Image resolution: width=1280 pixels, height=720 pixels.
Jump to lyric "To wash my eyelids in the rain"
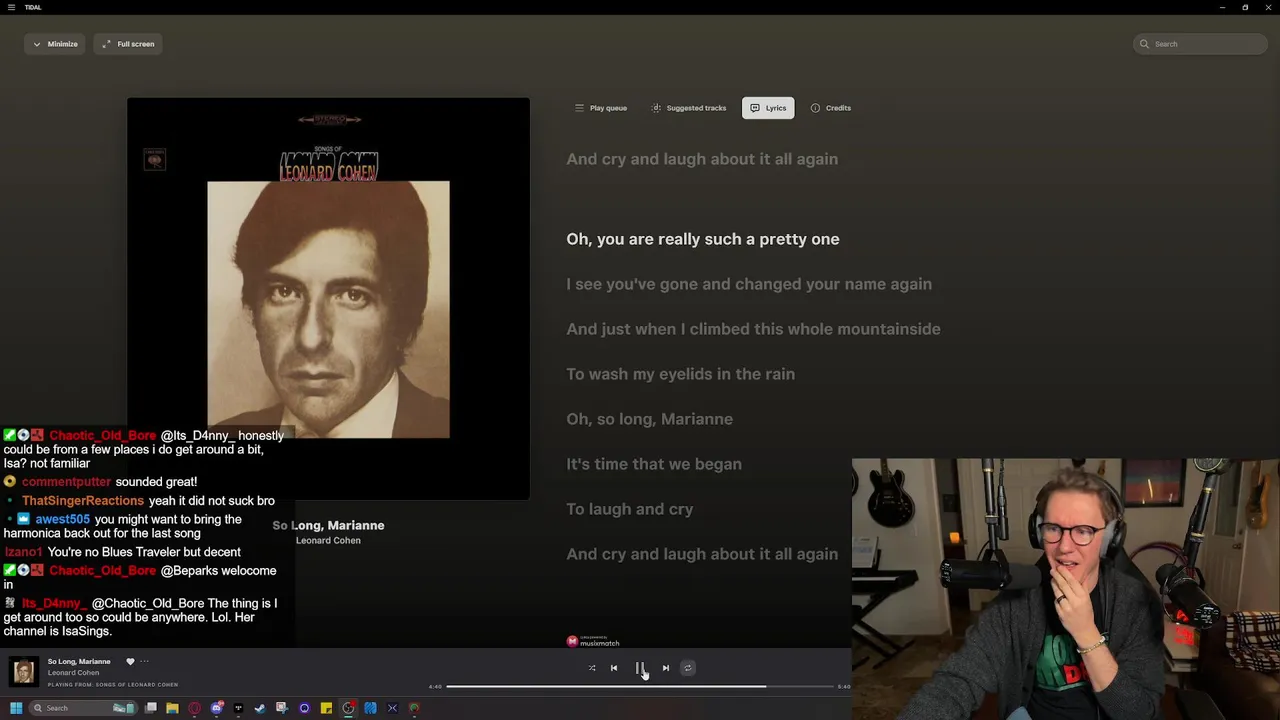tap(680, 374)
